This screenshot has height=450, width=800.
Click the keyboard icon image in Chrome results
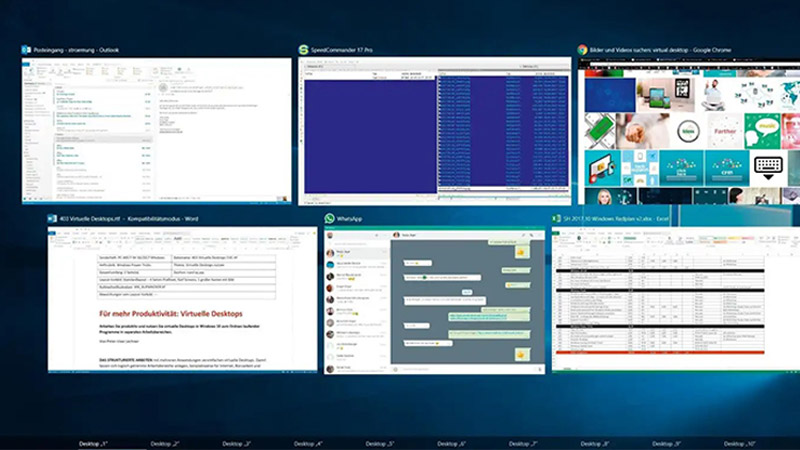pyautogui.click(x=767, y=165)
